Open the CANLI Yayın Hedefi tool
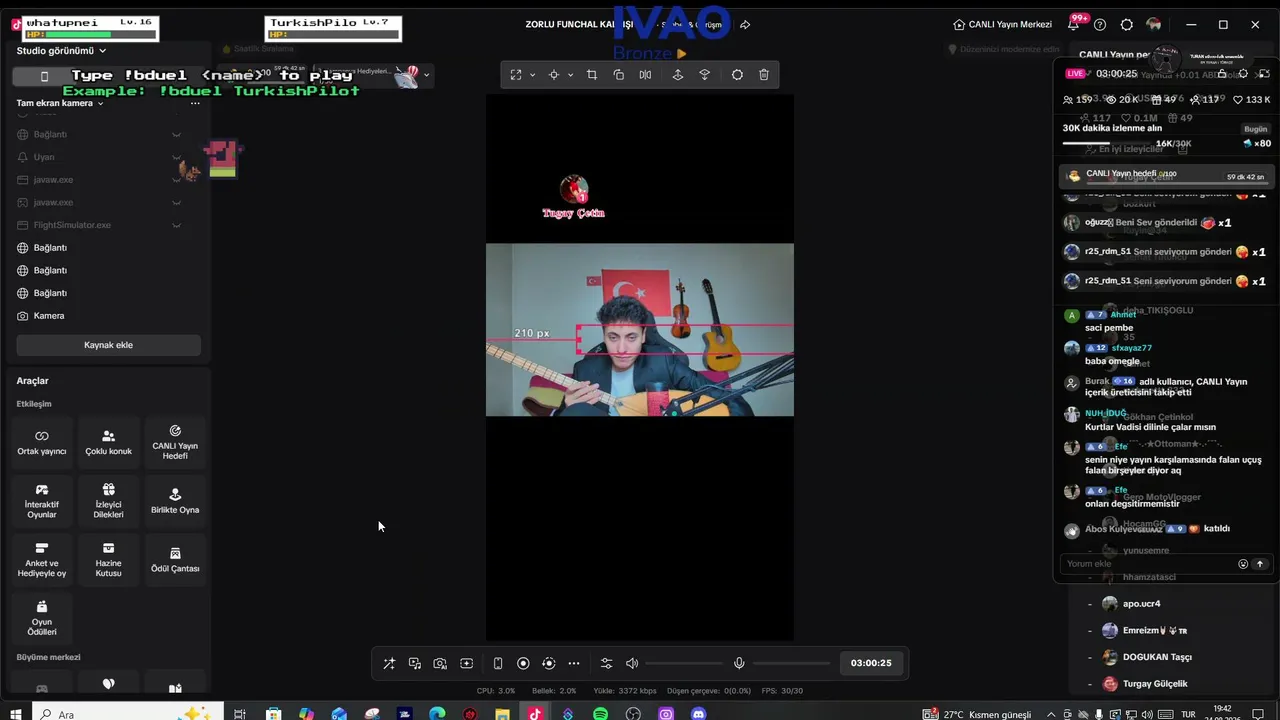1280x720 pixels. click(x=175, y=442)
